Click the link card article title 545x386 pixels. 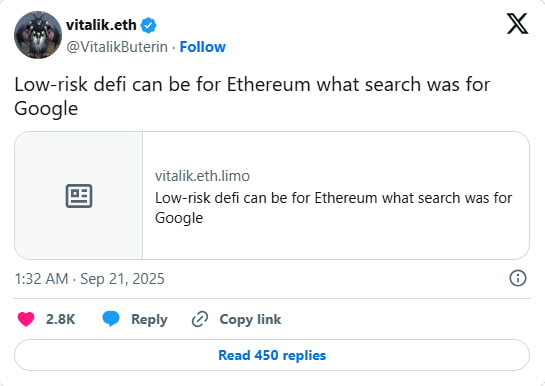point(333,208)
